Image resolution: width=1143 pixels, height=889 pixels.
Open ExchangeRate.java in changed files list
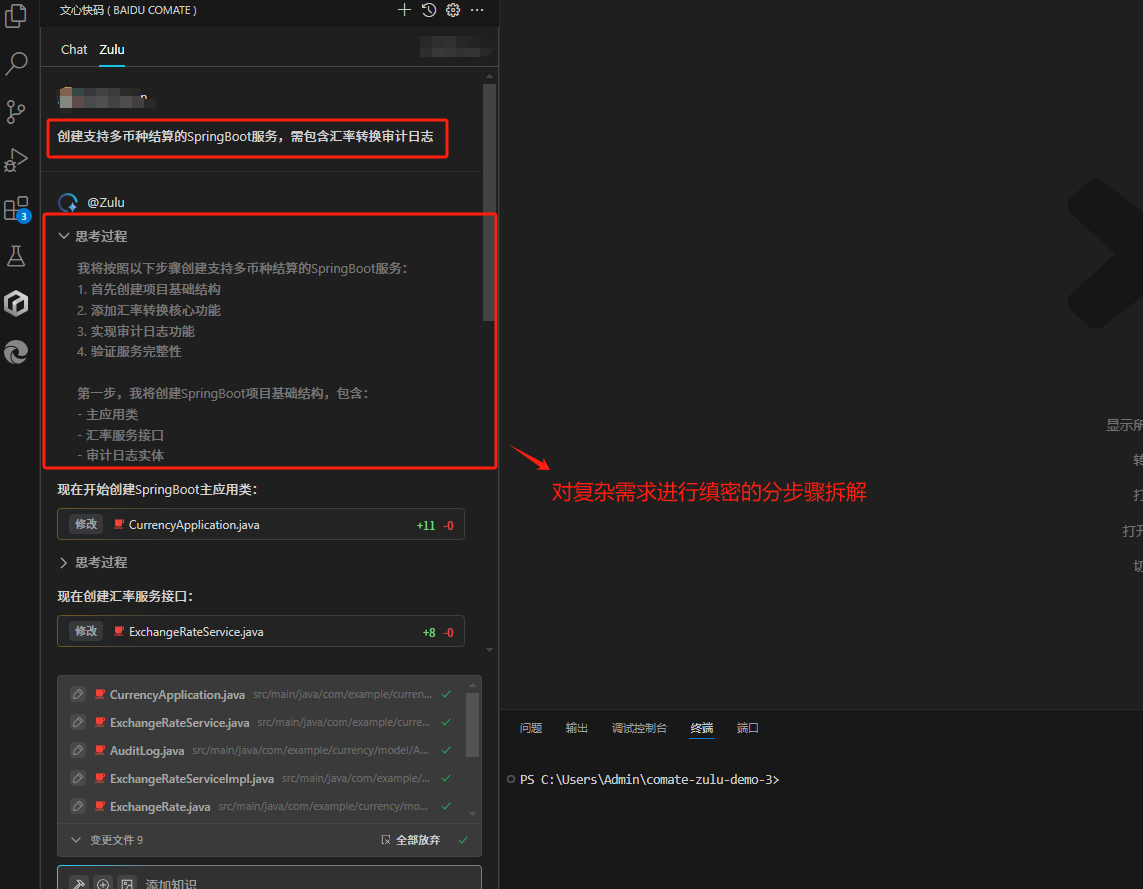click(x=160, y=807)
